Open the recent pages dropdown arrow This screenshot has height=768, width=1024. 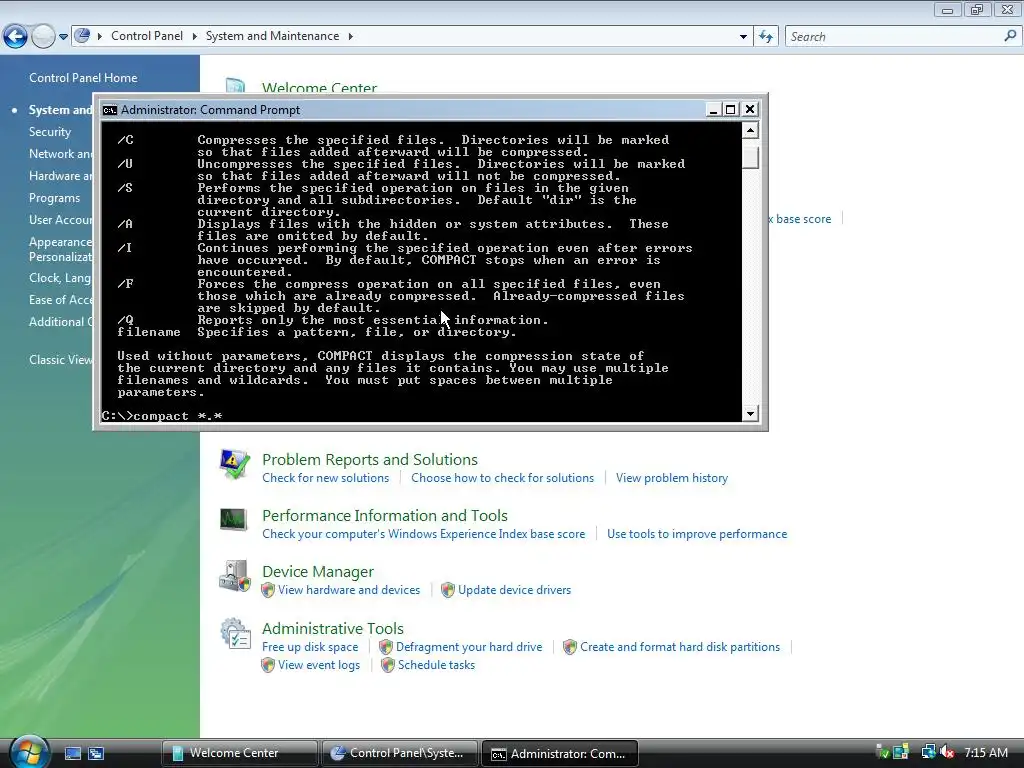pos(63,37)
